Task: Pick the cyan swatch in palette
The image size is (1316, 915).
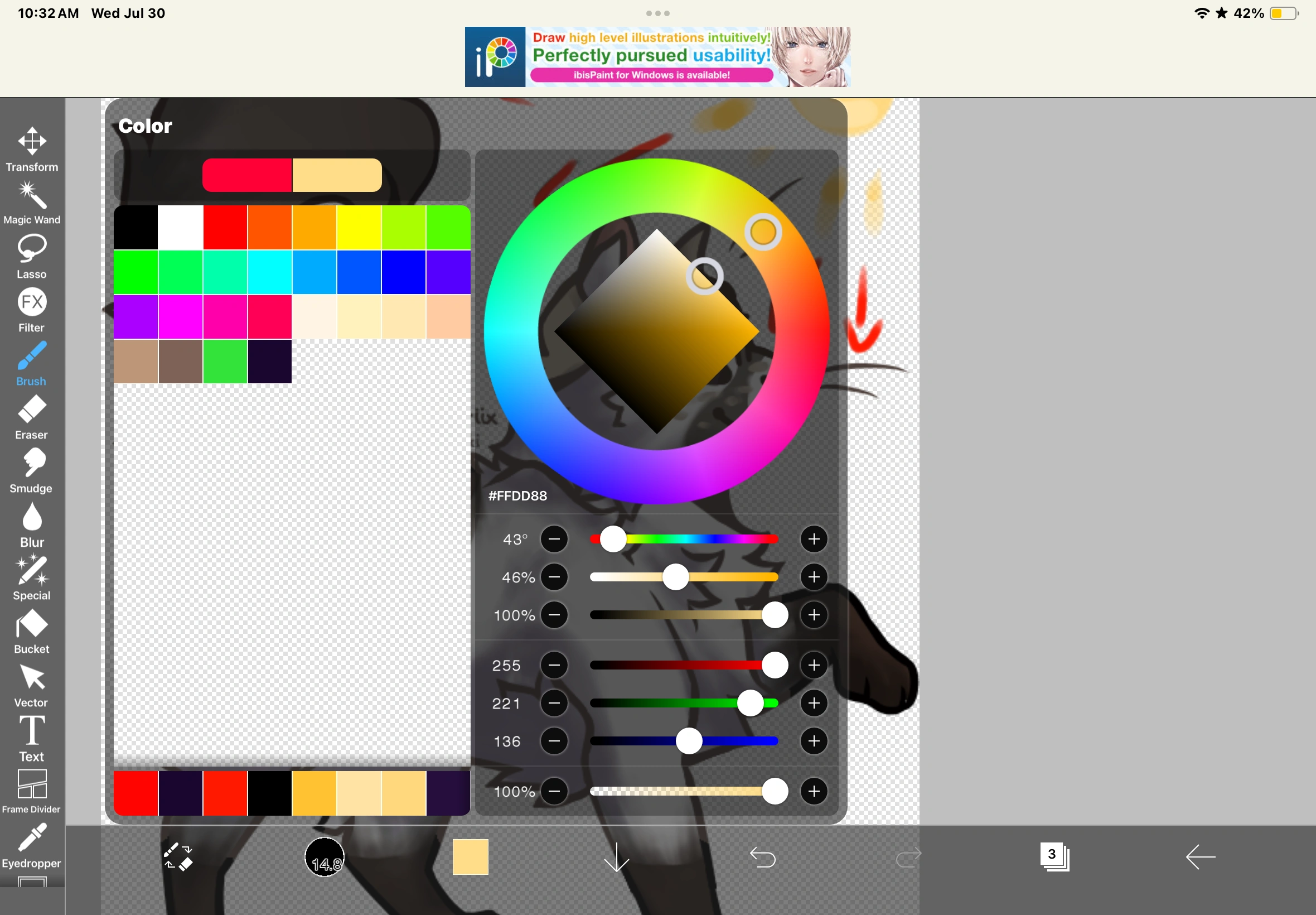Action: point(269,272)
